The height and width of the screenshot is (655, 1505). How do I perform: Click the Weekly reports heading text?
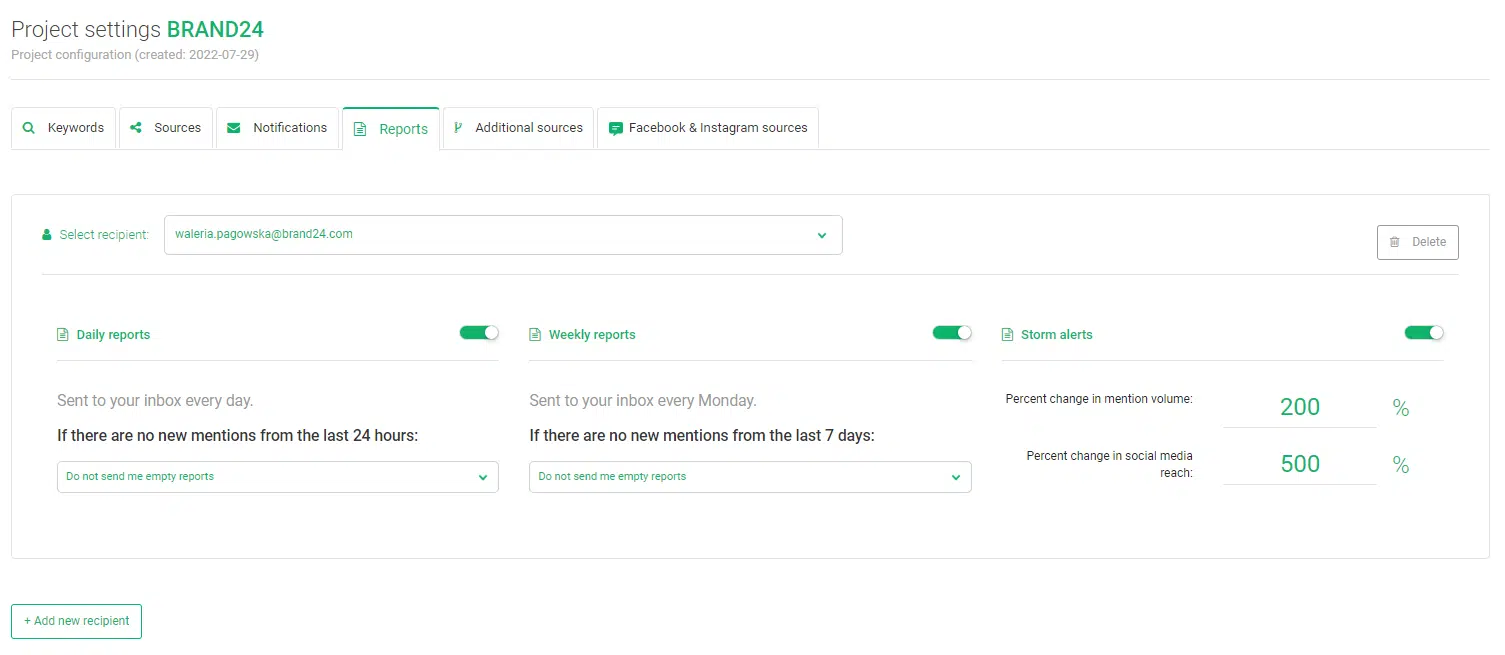(x=592, y=335)
